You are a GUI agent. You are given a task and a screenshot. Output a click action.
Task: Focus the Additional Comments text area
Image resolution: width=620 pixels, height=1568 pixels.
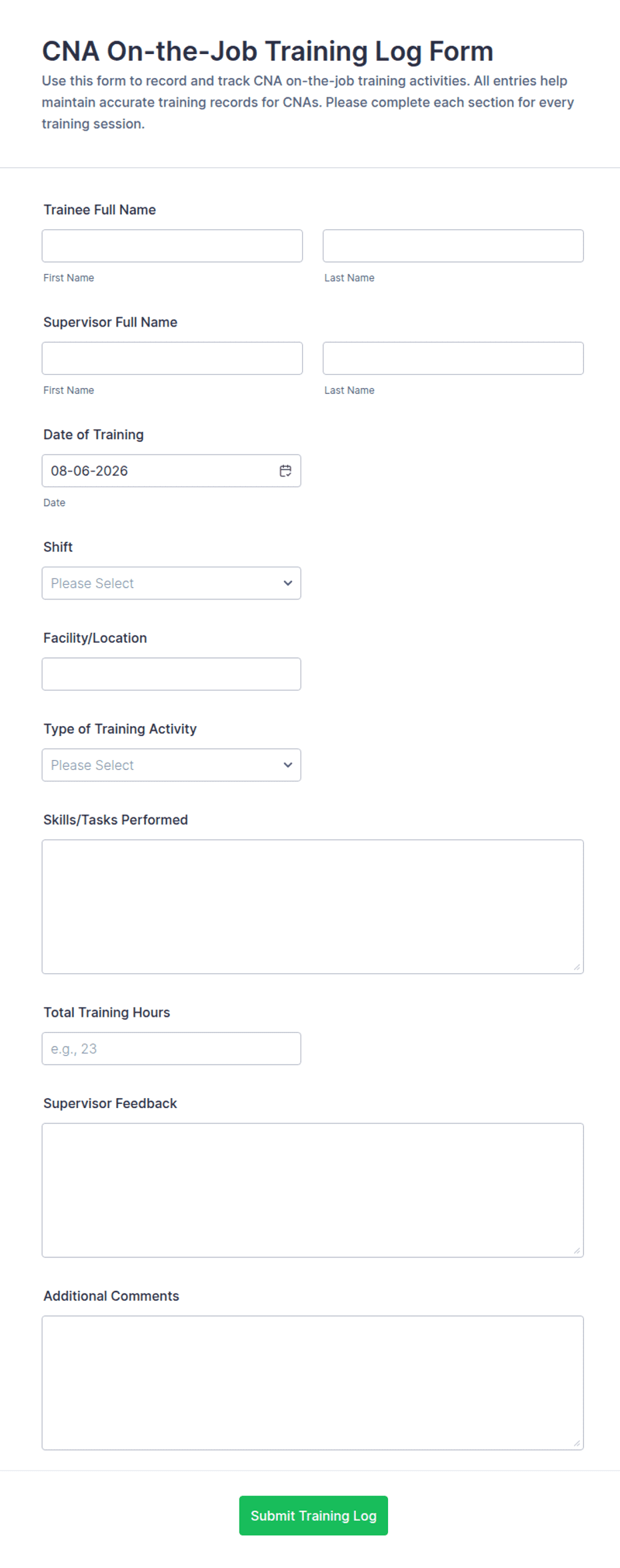tap(313, 1383)
